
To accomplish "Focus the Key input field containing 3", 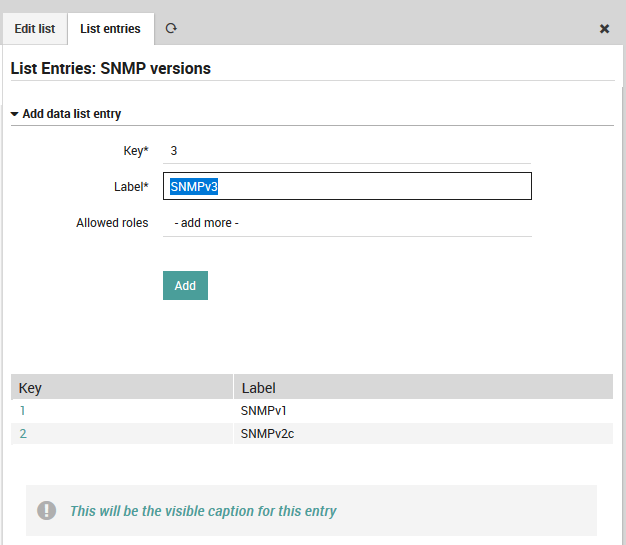I will click(x=346, y=151).
